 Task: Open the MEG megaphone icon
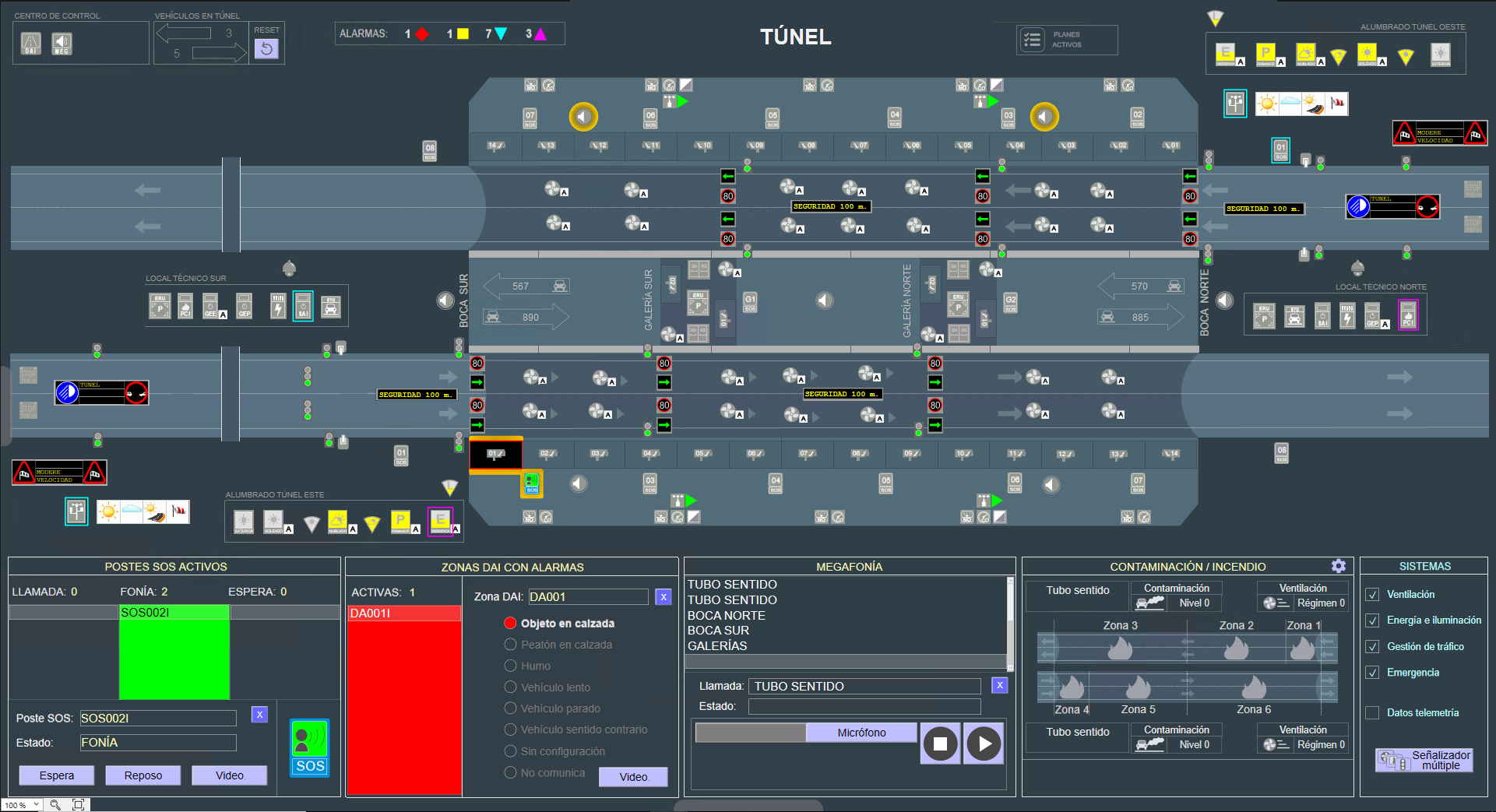(x=62, y=44)
